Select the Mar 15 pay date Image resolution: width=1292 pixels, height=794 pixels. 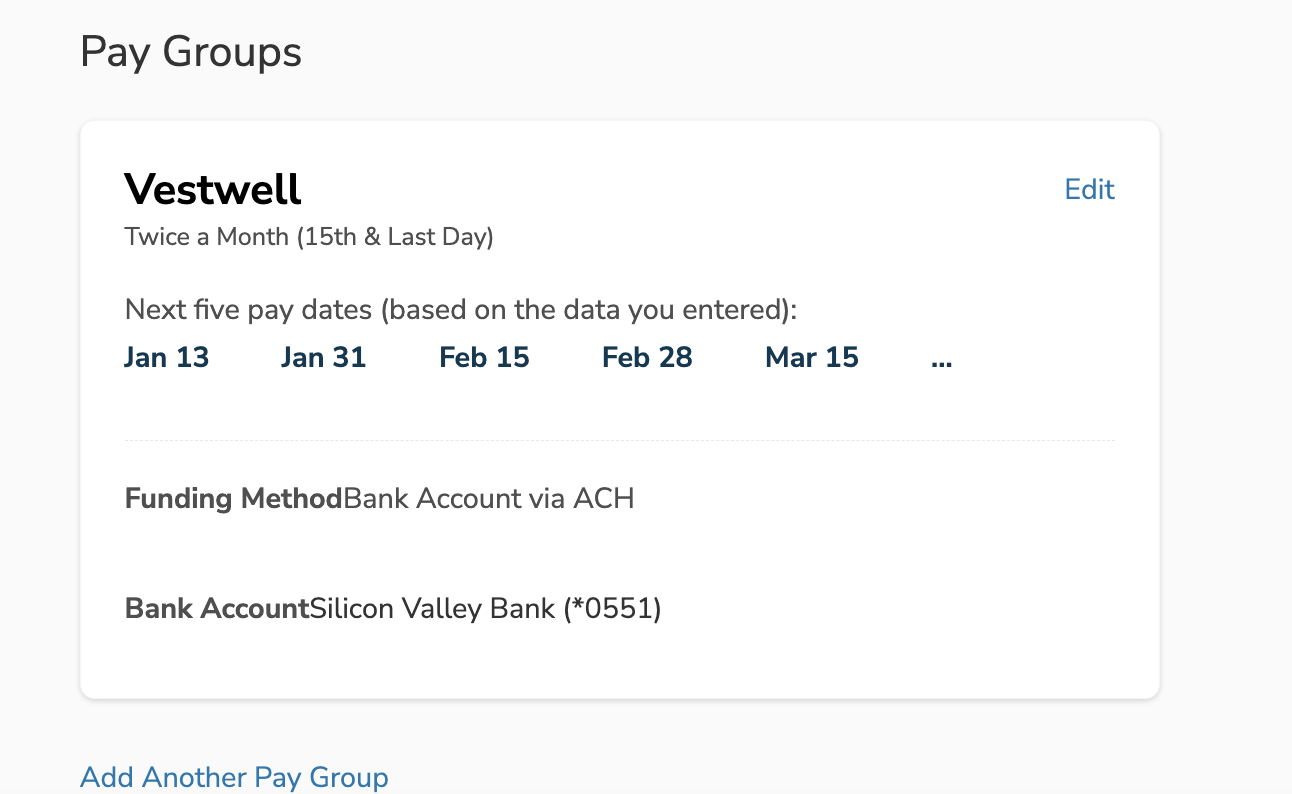pyautogui.click(x=811, y=358)
